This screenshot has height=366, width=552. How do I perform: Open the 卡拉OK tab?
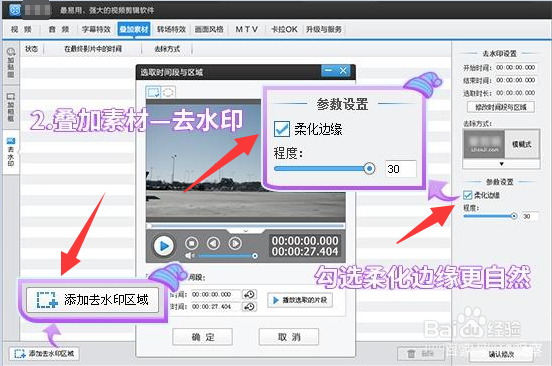pyautogui.click(x=284, y=29)
